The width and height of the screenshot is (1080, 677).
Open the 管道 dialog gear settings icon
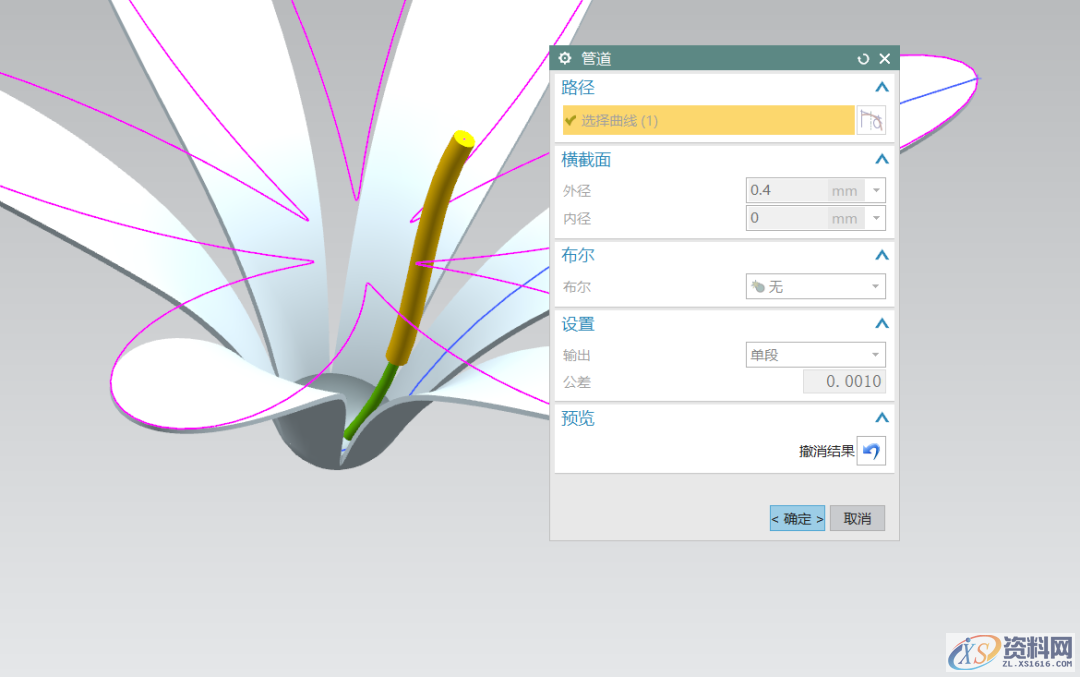(565, 59)
